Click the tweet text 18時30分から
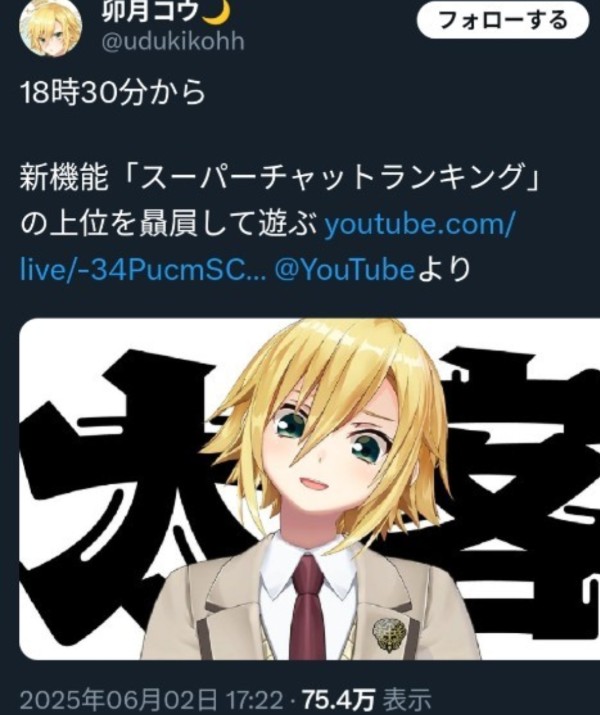 (x=113, y=93)
